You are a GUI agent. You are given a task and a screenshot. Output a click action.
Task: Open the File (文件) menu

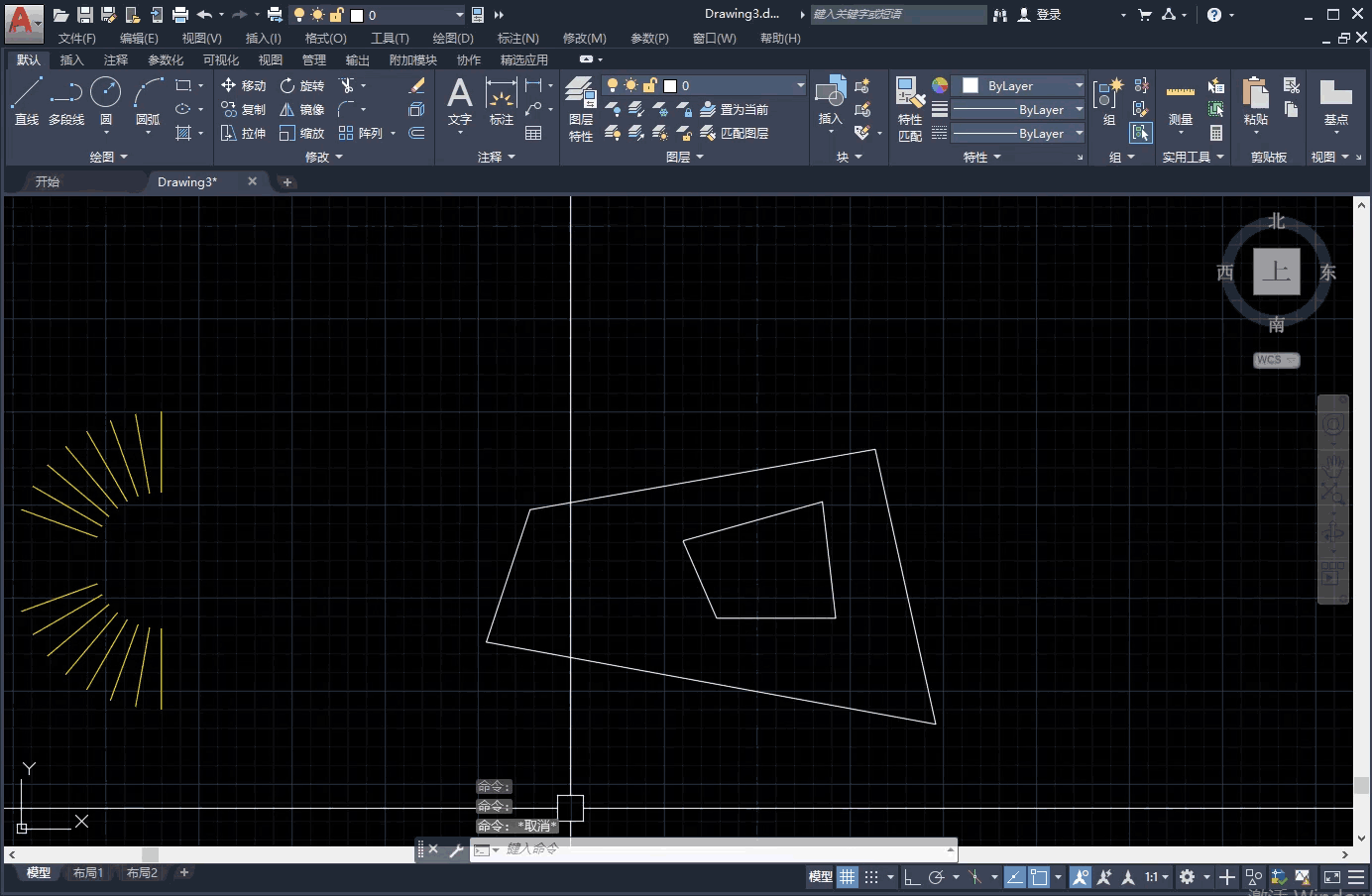click(76, 38)
